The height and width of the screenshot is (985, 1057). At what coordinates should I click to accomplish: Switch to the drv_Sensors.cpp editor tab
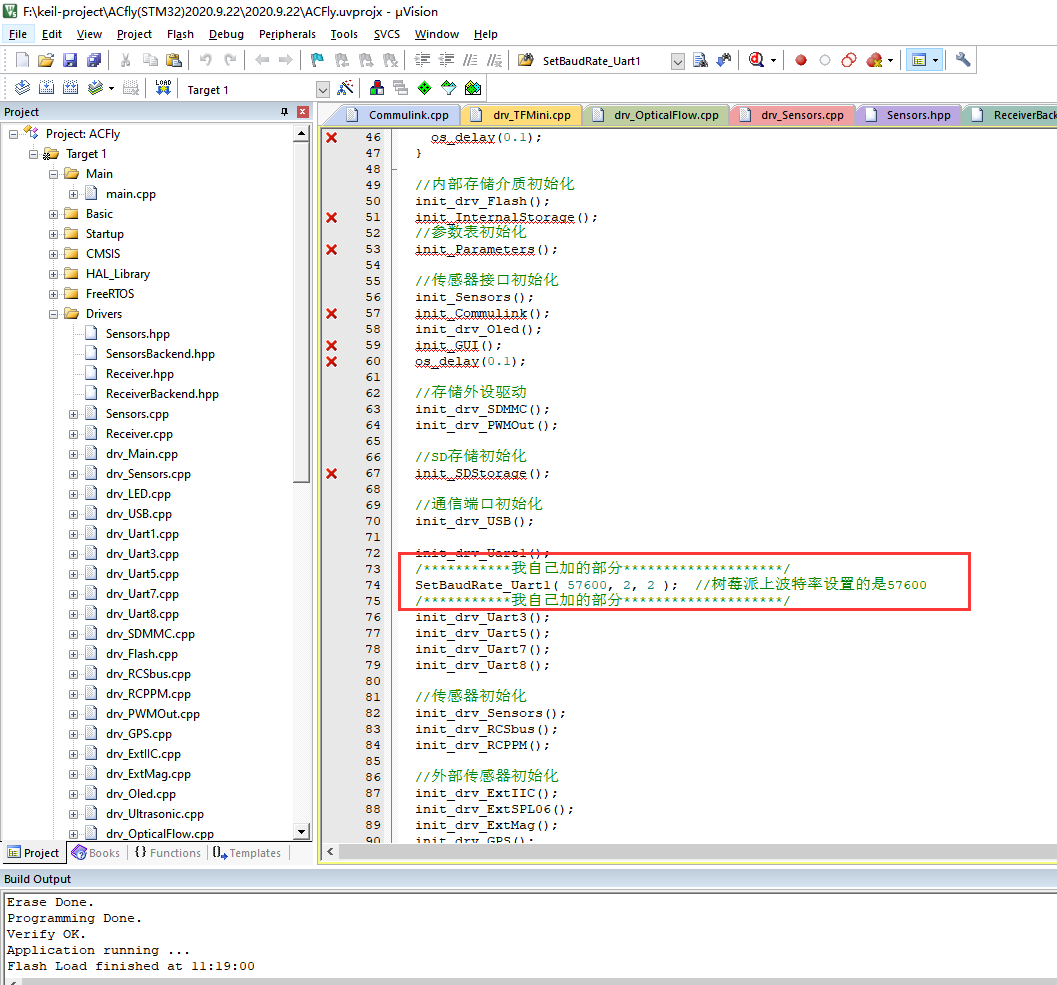(x=793, y=115)
